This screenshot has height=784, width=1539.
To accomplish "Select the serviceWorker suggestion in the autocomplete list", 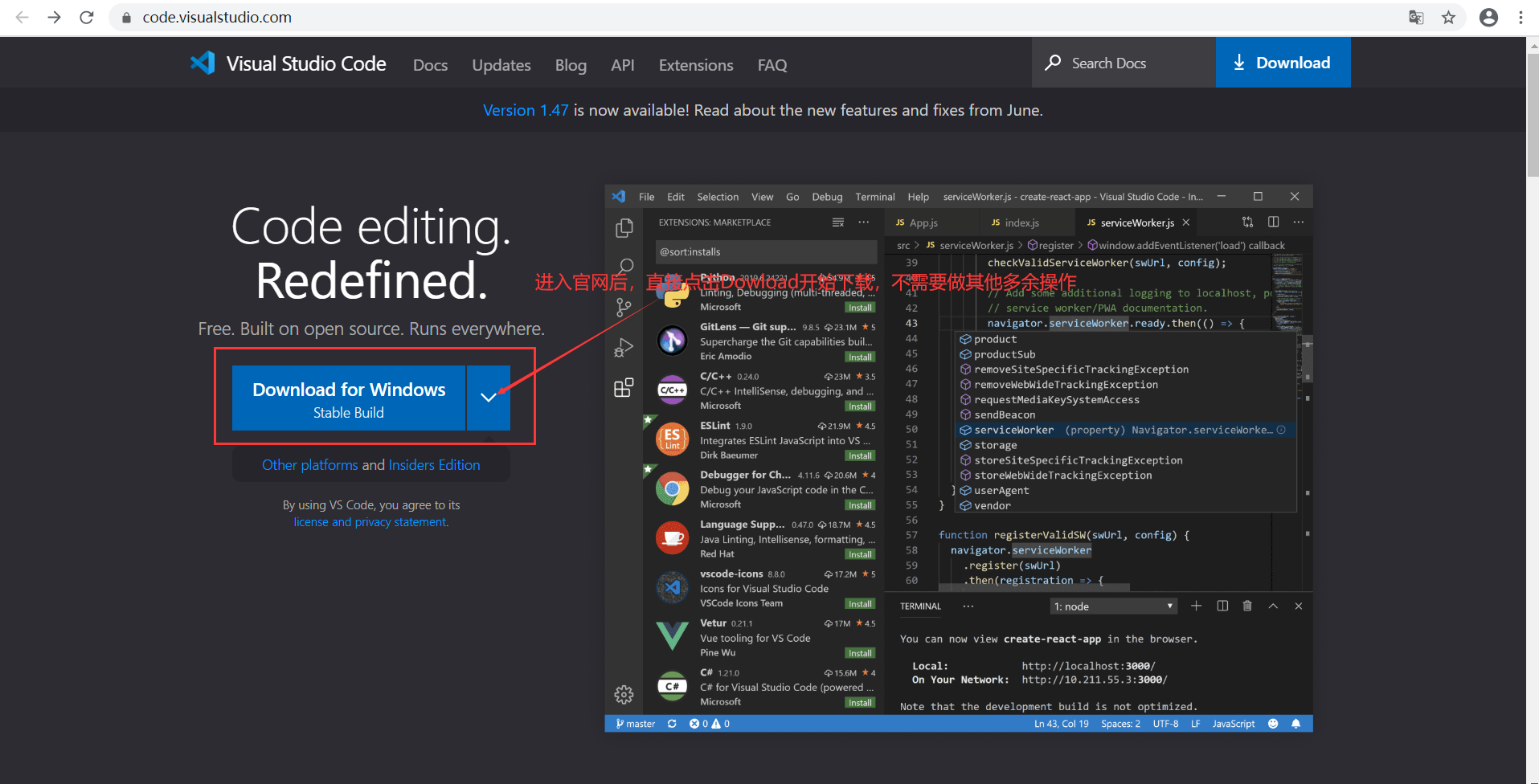I will click(x=1125, y=431).
